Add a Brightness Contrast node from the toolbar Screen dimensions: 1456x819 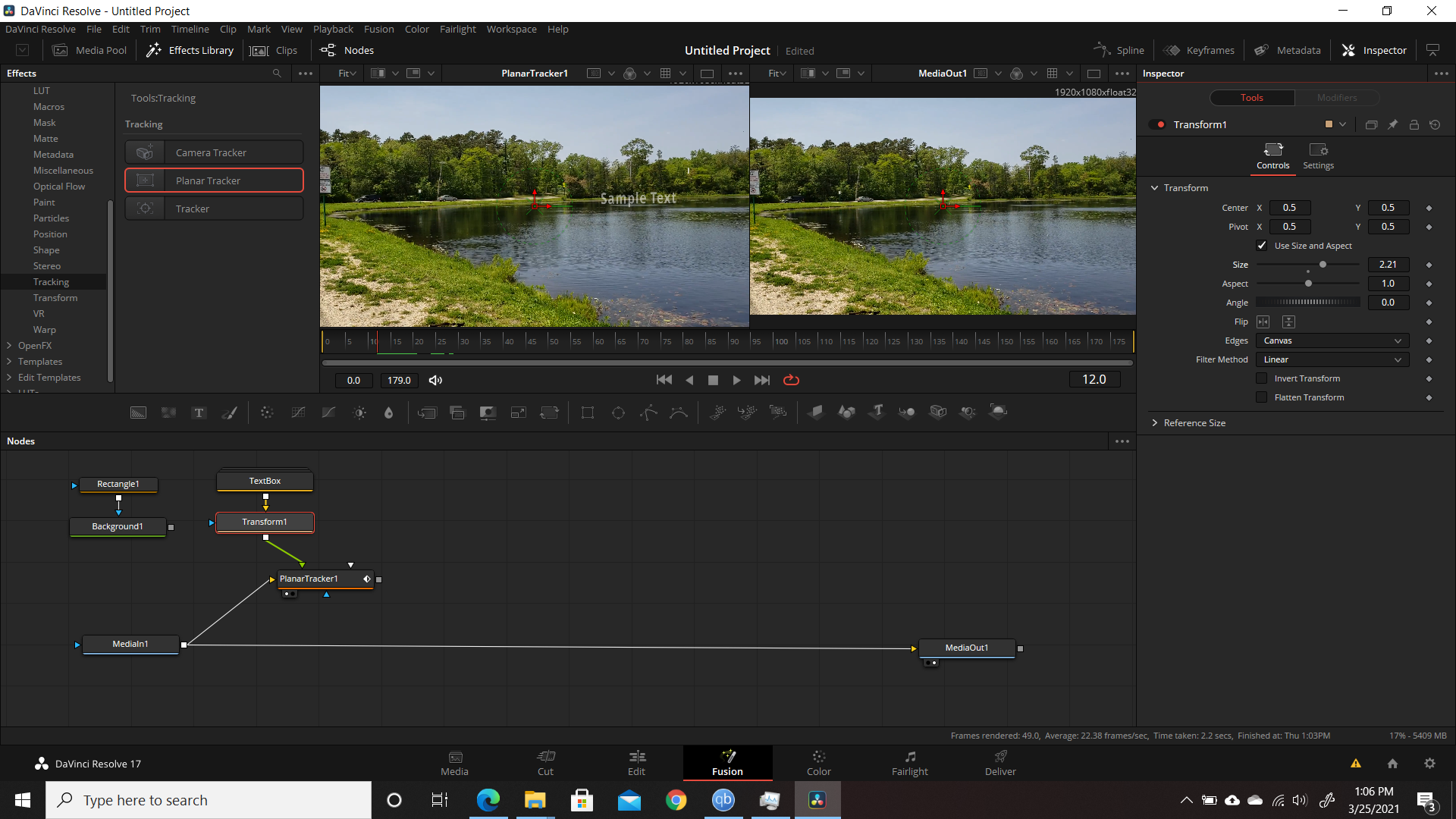pyautogui.click(x=359, y=413)
